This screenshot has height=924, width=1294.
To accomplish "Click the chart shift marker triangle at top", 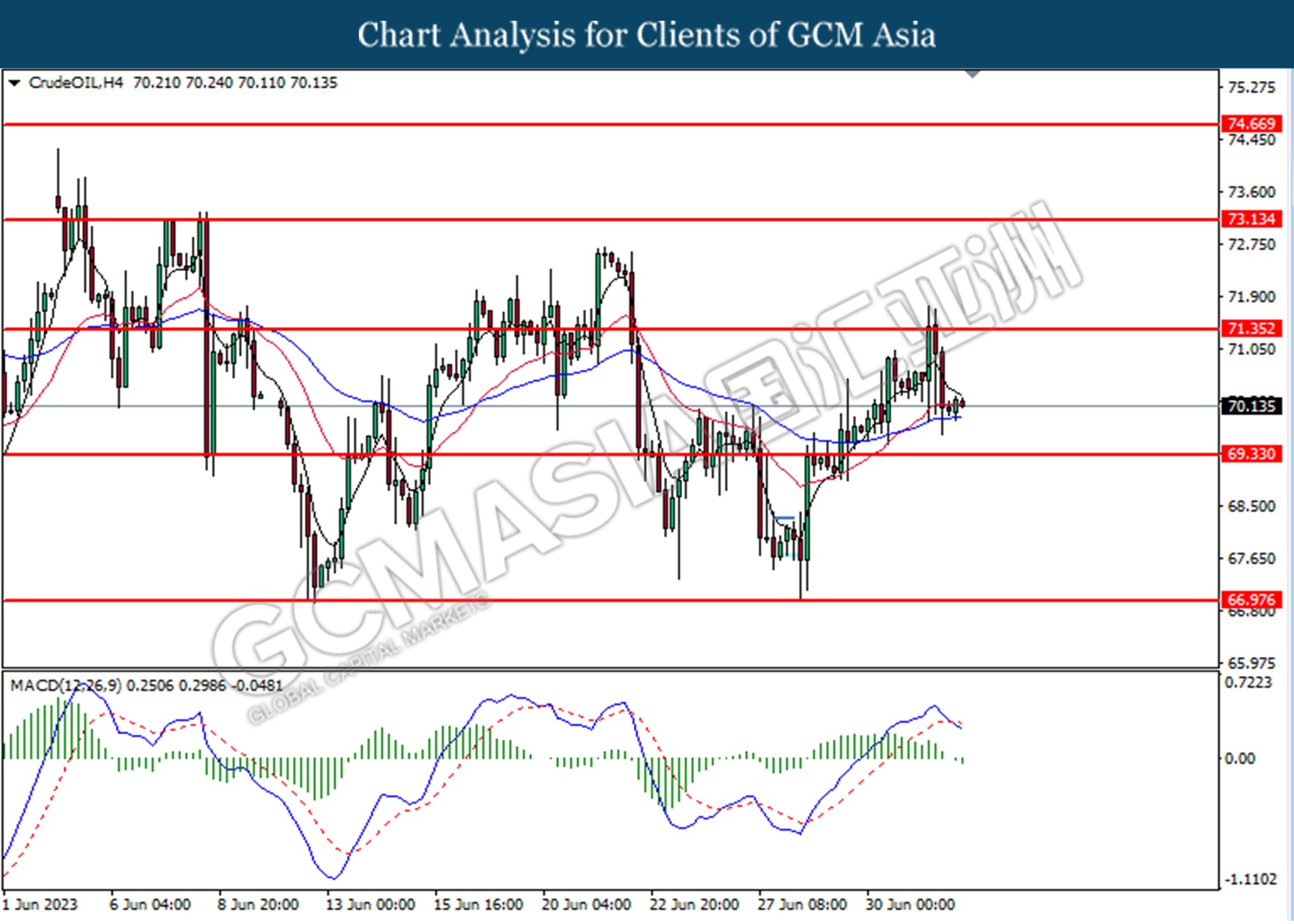I will coord(972,74).
